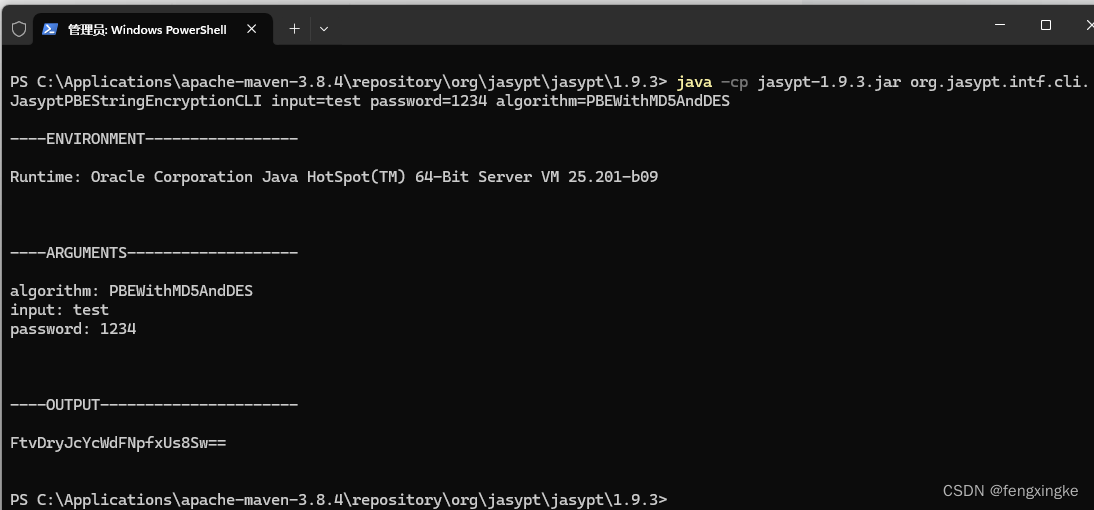Viewport: 1094px width, 510px height.
Task: Click the yellow java command word
Action: tap(694, 82)
